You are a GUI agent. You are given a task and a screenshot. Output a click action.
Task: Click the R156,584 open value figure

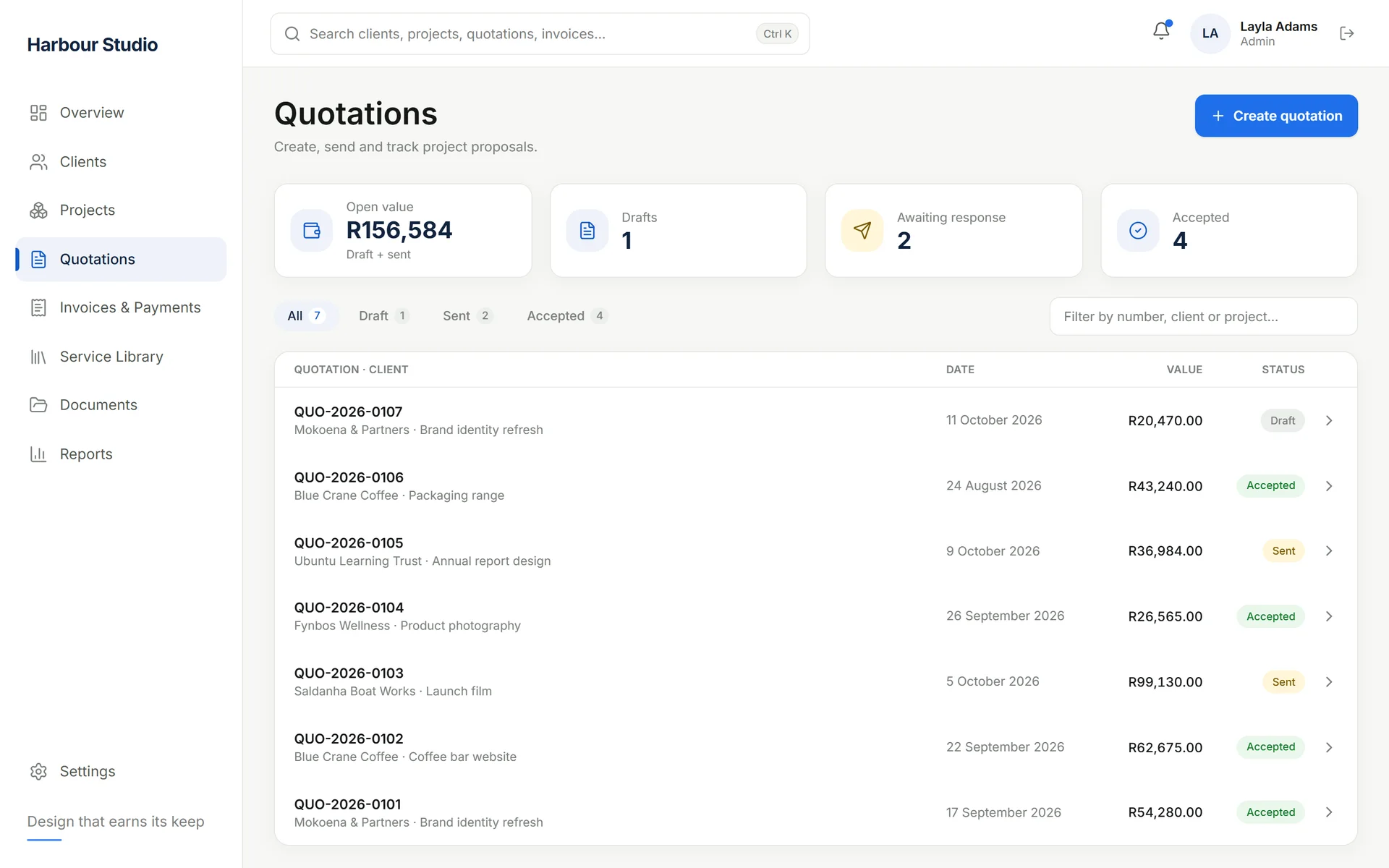pyautogui.click(x=399, y=230)
